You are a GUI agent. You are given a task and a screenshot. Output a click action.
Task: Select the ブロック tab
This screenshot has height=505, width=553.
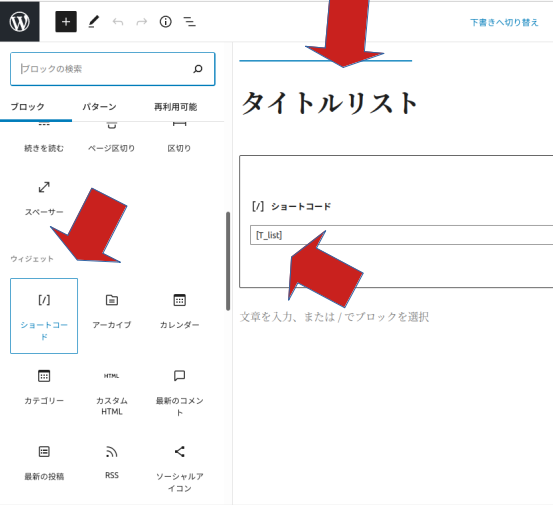pos(28,107)
